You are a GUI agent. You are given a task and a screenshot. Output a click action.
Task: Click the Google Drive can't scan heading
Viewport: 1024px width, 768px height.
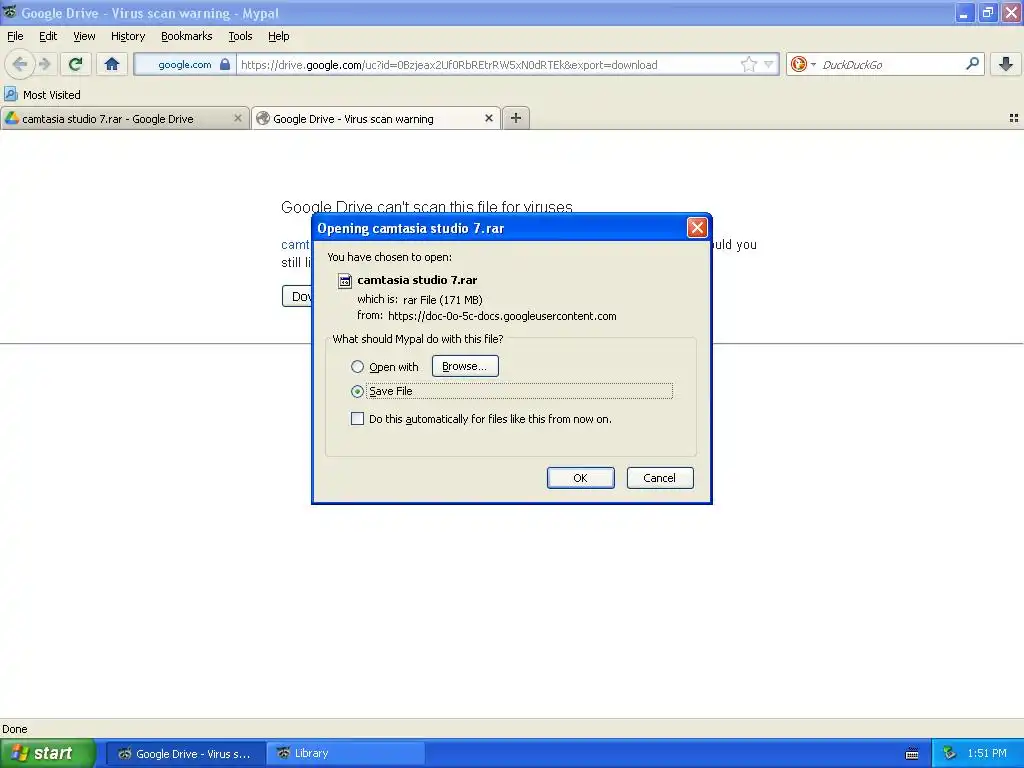[426, 207]
